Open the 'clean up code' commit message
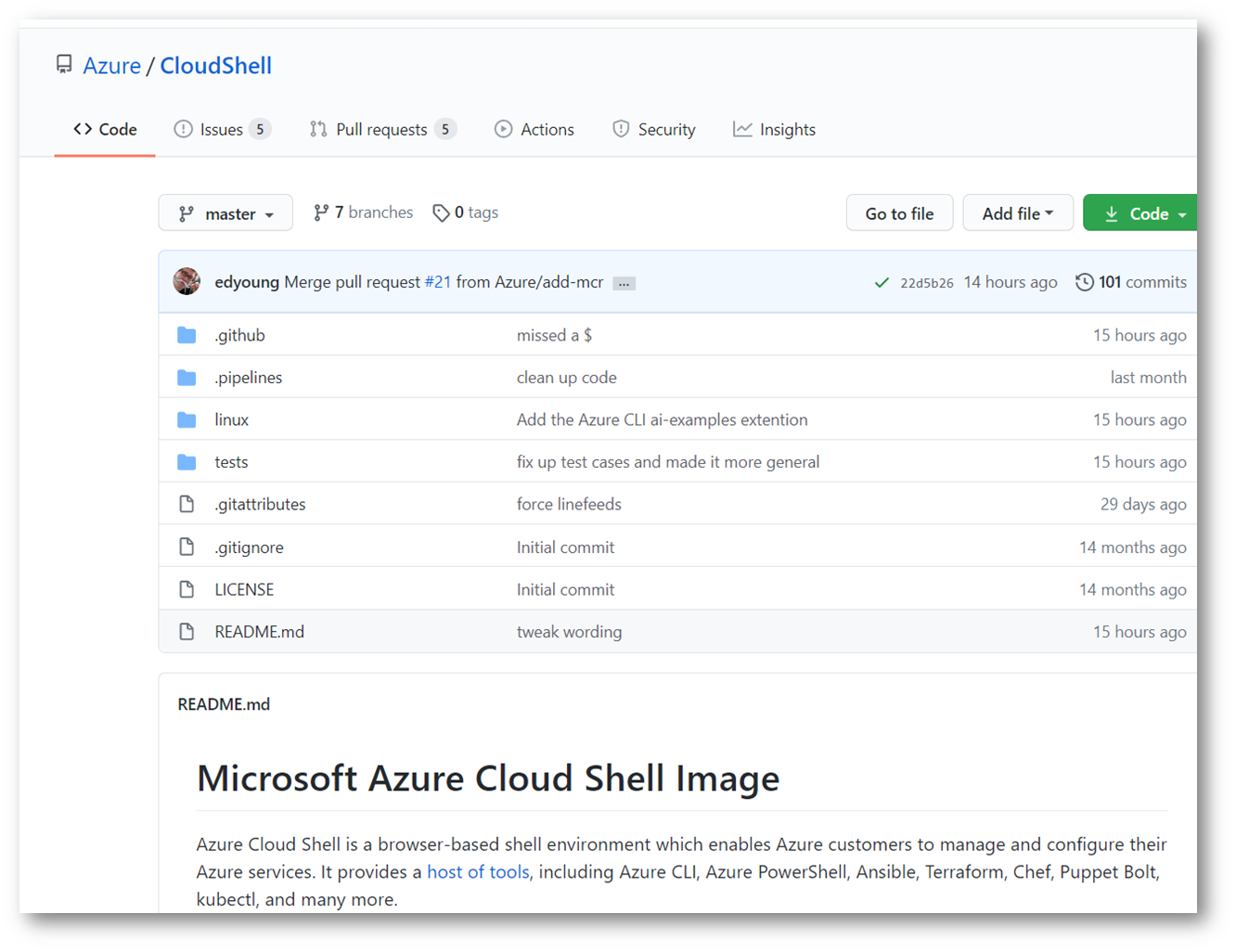 (x=566, y=378)
